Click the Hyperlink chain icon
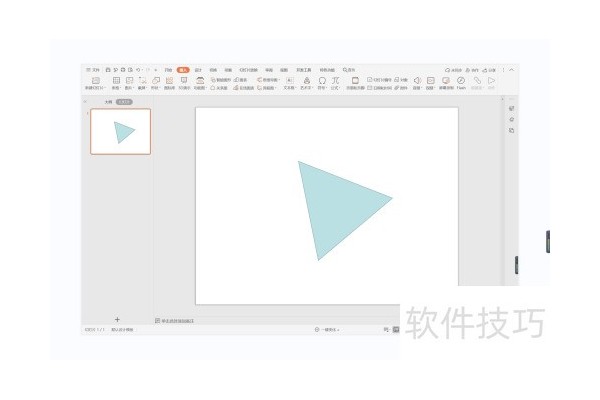The height and width of the screenshot is (400, 600). [x=477, y=80]
